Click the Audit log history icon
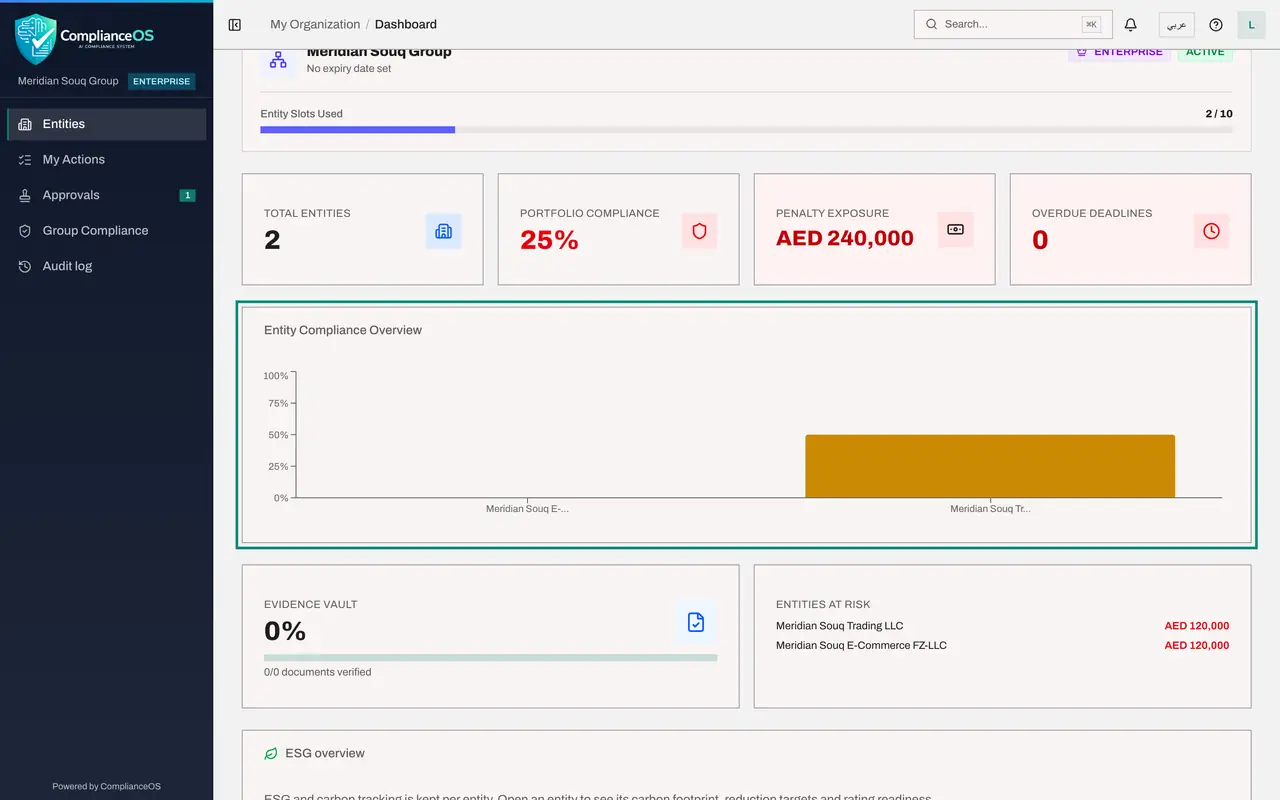 [x=25, y=266]
